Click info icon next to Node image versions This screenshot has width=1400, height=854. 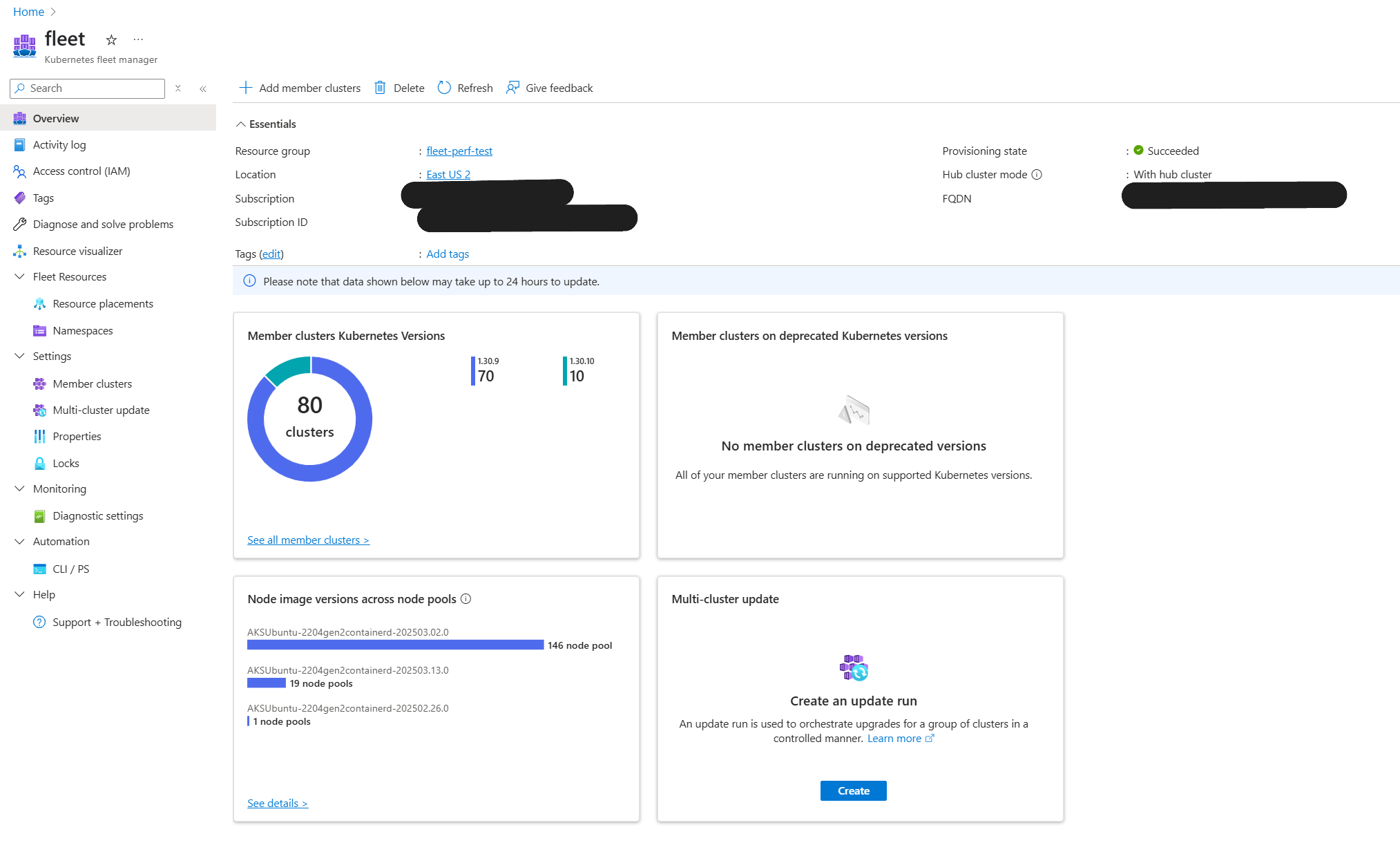click(466, 599)
